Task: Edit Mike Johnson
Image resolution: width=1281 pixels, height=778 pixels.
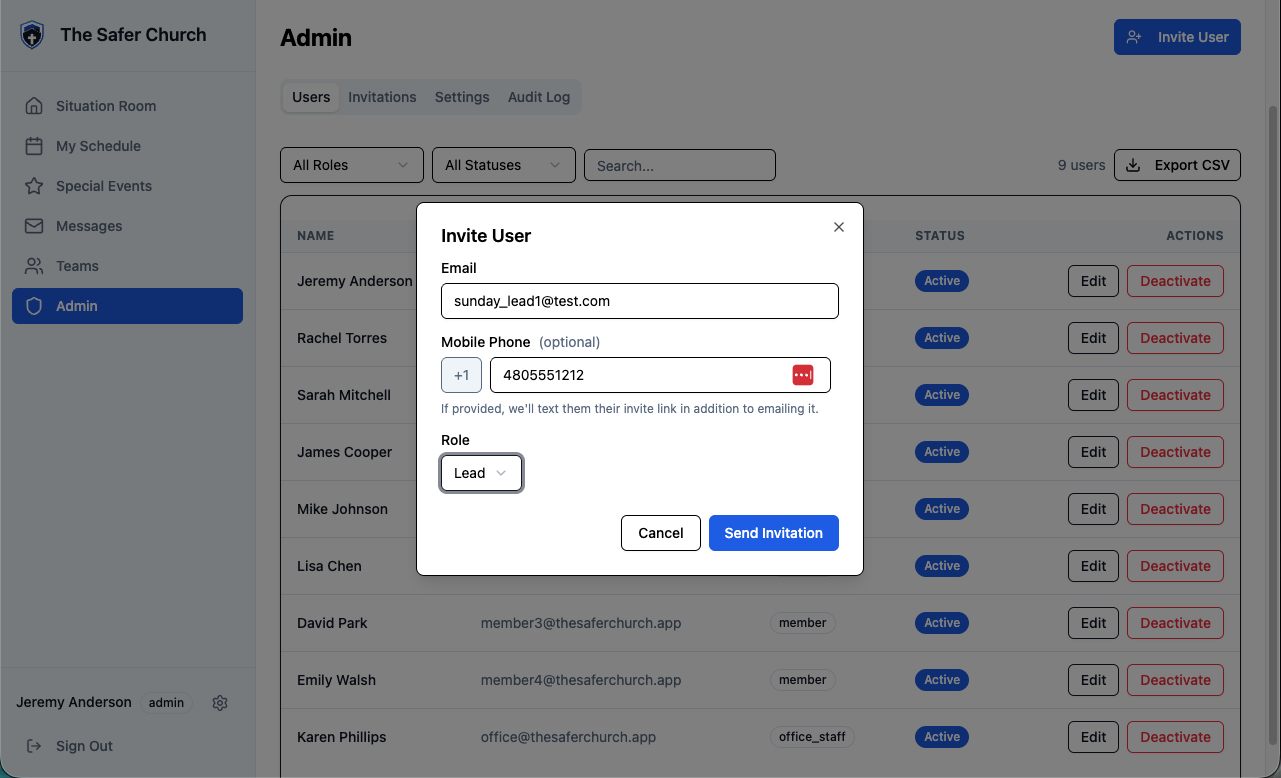Action: tap(1094, 509)
